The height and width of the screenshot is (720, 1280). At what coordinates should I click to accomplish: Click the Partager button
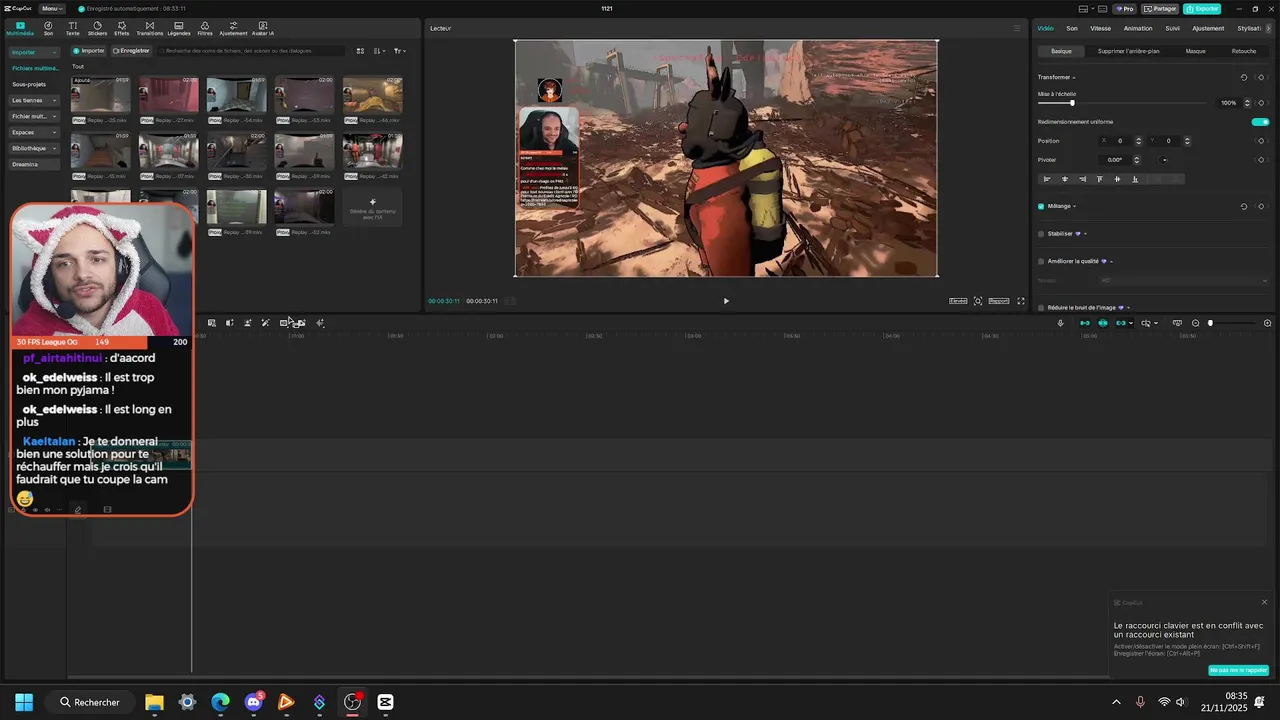[x=1160, y=8]
